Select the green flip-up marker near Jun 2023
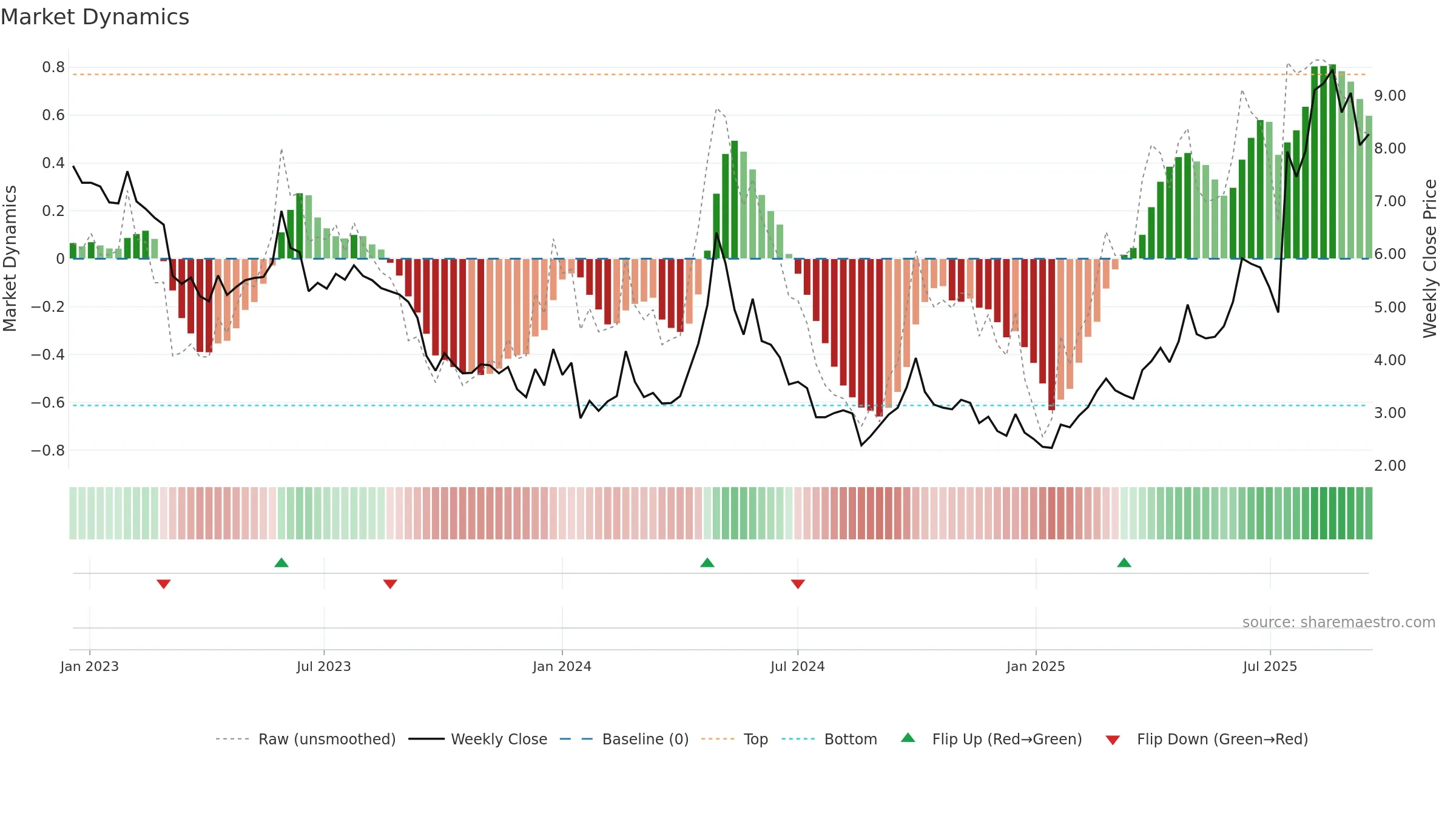 pyautogui.click(x=281, y=562)
